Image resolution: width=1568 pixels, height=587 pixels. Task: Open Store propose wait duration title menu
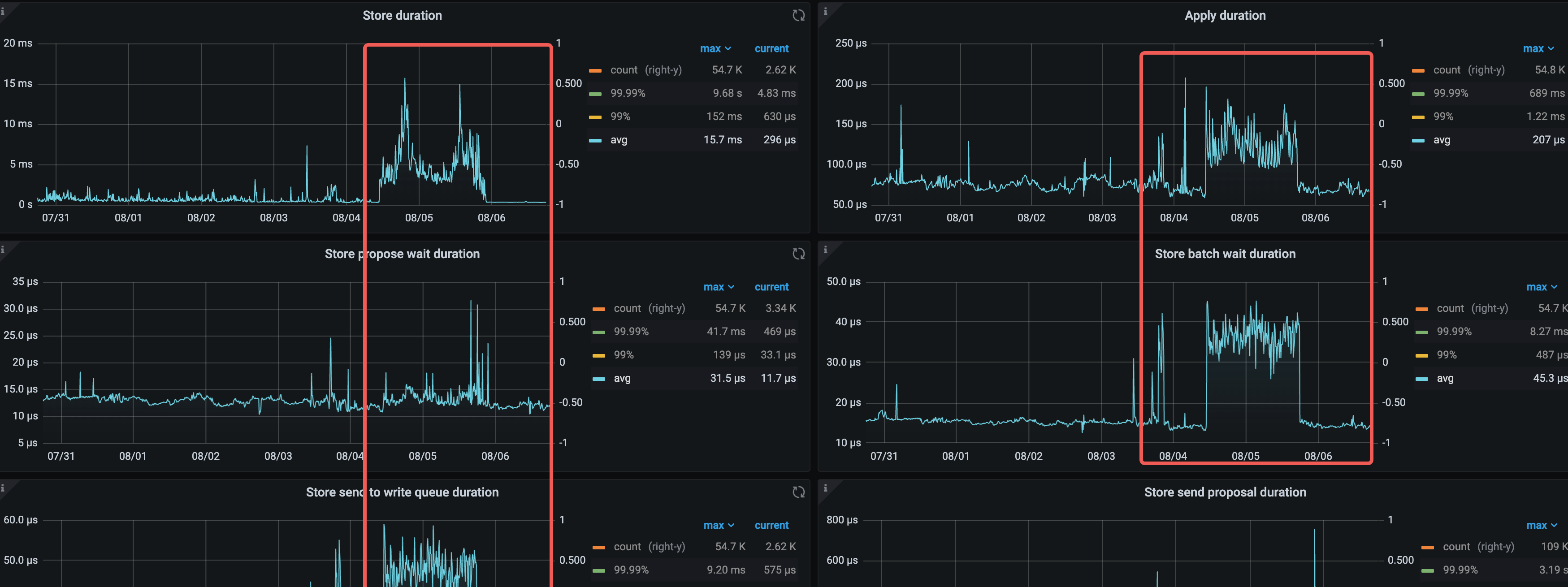[403, 254]
